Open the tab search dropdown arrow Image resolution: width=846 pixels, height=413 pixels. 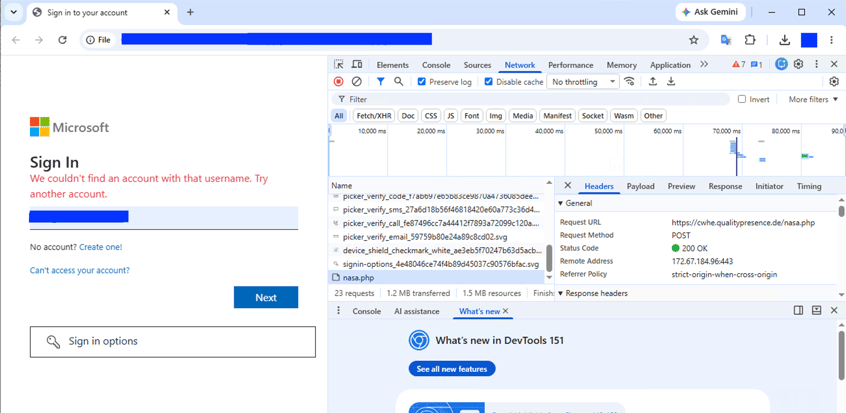pos(13,12)
